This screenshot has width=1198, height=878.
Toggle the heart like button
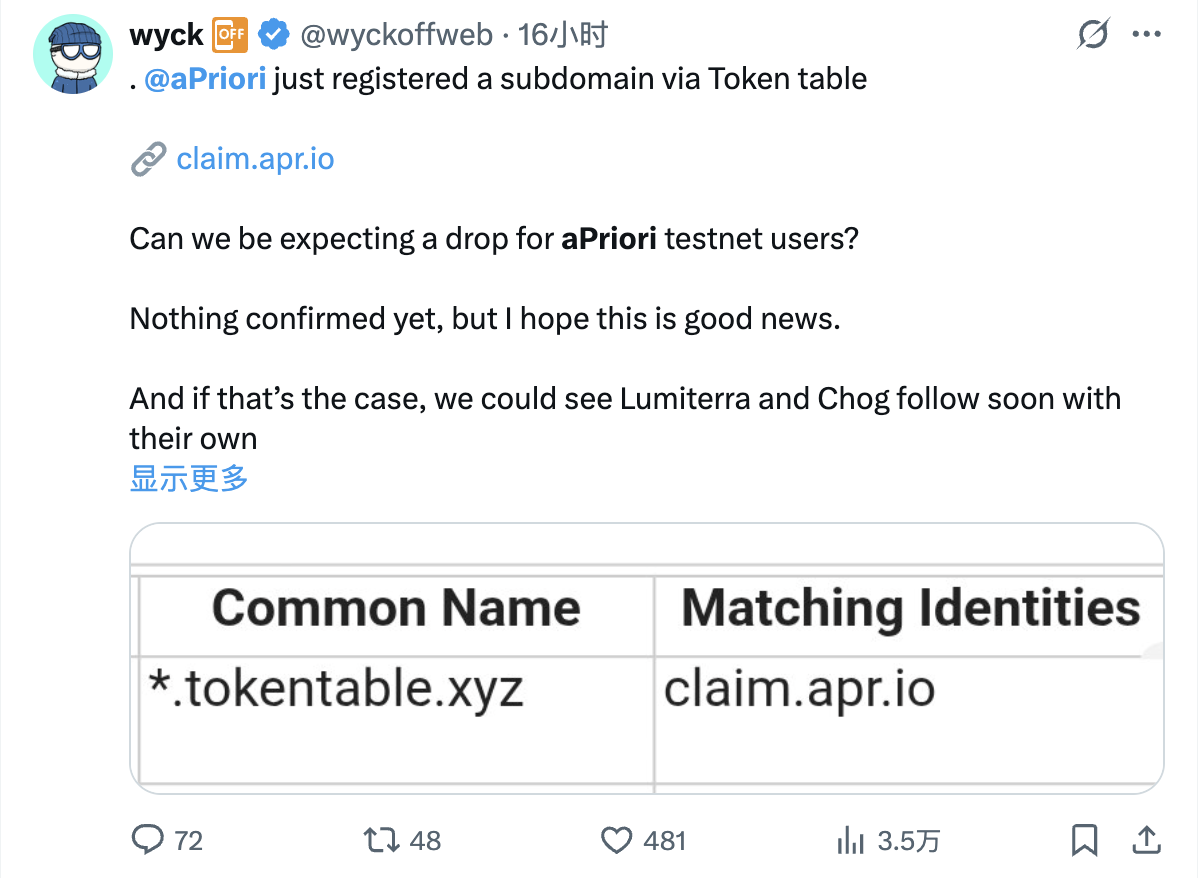616,839
